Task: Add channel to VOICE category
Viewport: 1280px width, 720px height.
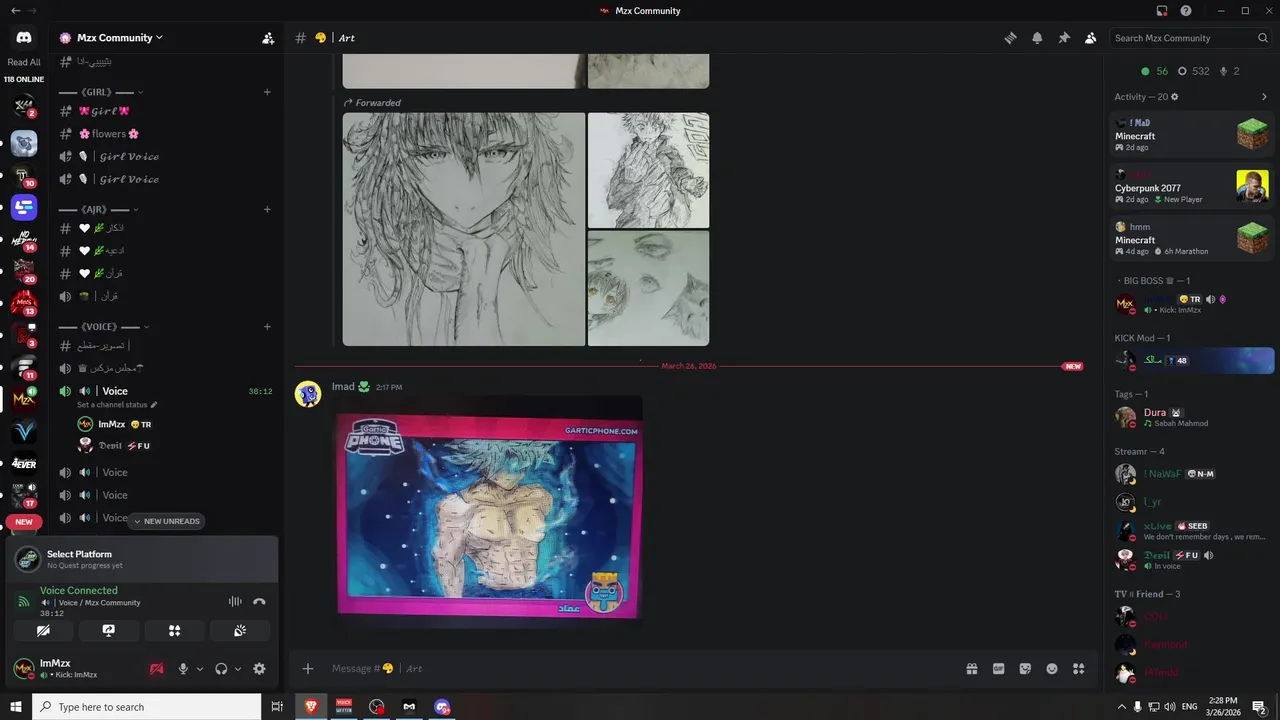Action: pyautogui.click(x=267, y=326)
